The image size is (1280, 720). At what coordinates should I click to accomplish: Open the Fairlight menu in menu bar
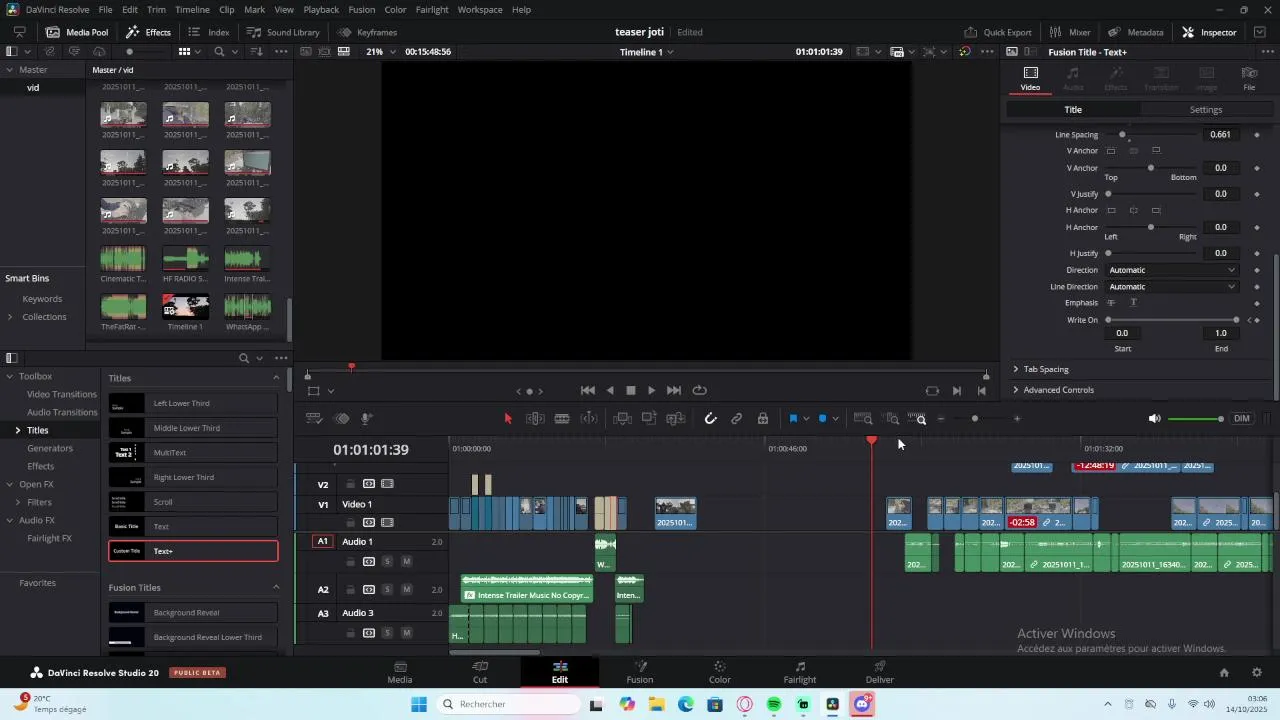(x=432, y=10)
